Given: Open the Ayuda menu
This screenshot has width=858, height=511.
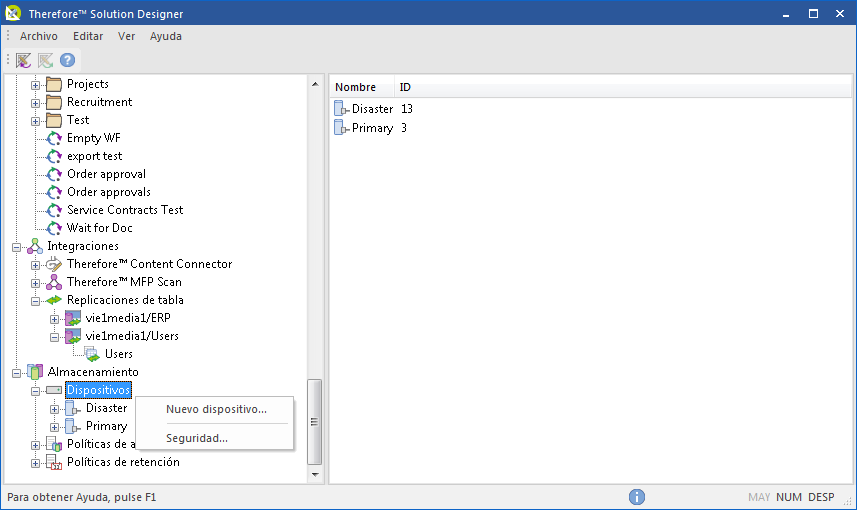Looking at the screenshot, I should 166,36.
